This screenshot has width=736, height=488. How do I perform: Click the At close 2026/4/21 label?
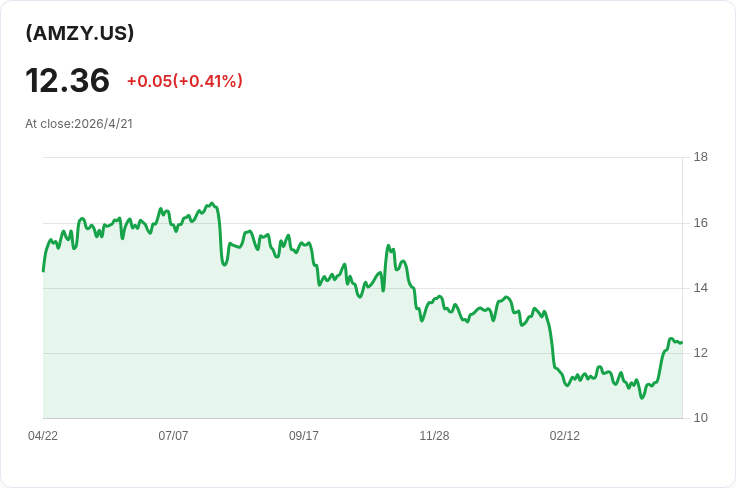(x=79, y=124)
